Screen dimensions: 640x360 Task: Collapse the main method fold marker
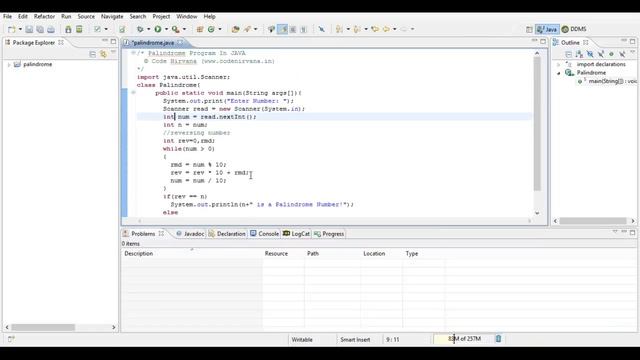[133, 93]
